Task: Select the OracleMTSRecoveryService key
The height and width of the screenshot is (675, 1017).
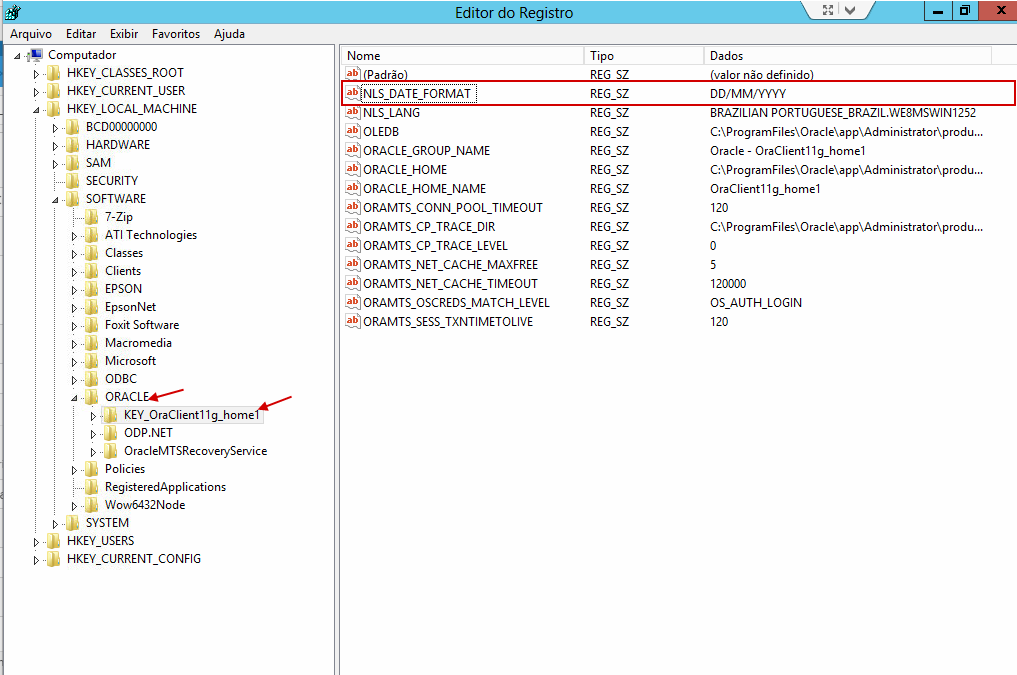Action: tap(195, 451)
